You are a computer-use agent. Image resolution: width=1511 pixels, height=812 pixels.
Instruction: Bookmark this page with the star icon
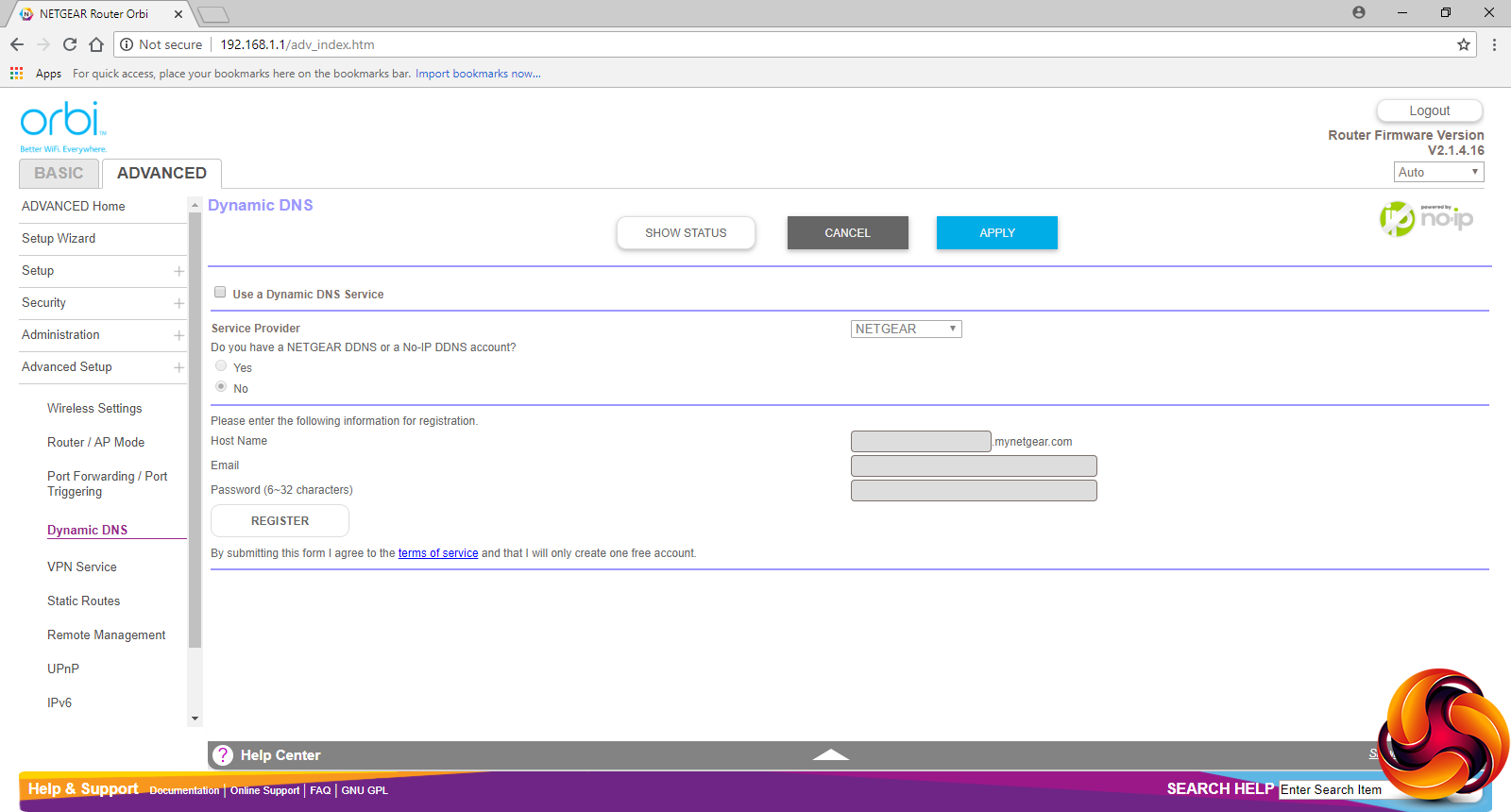pyautogui.click(x=1463, y=44)
